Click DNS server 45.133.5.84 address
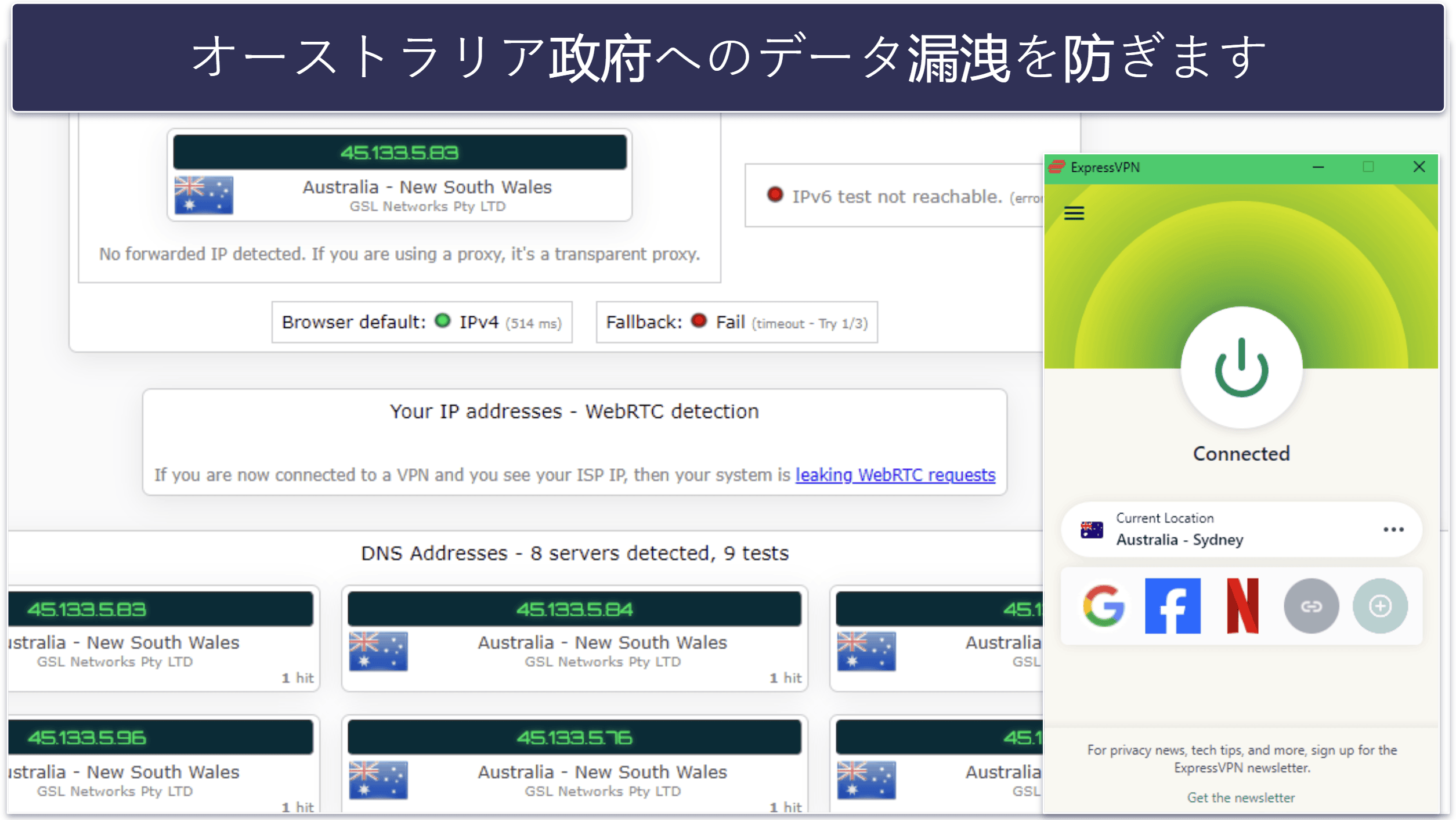The height and width of the screenshot is (820, 1456). [x=574, y=609]
